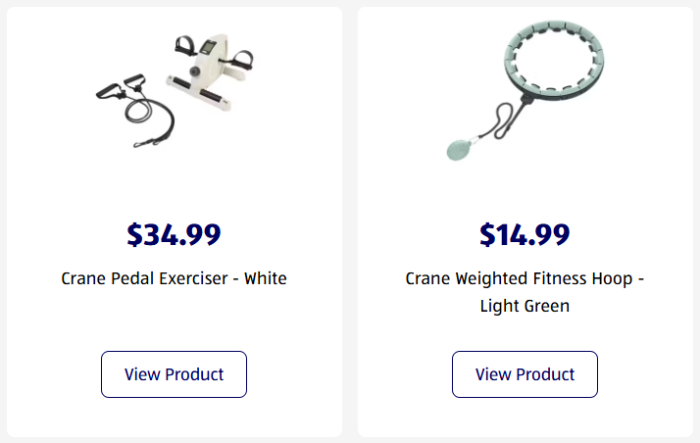Click the $34.99 price
The image size is (700, 443).
[x=173, y=234]
